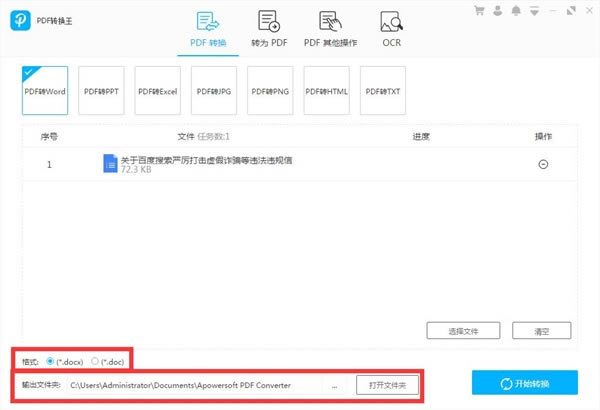This screenshot has width=600, height=410.
Task: Open the title bar dropdown menu icon
Action: [535, 11]
